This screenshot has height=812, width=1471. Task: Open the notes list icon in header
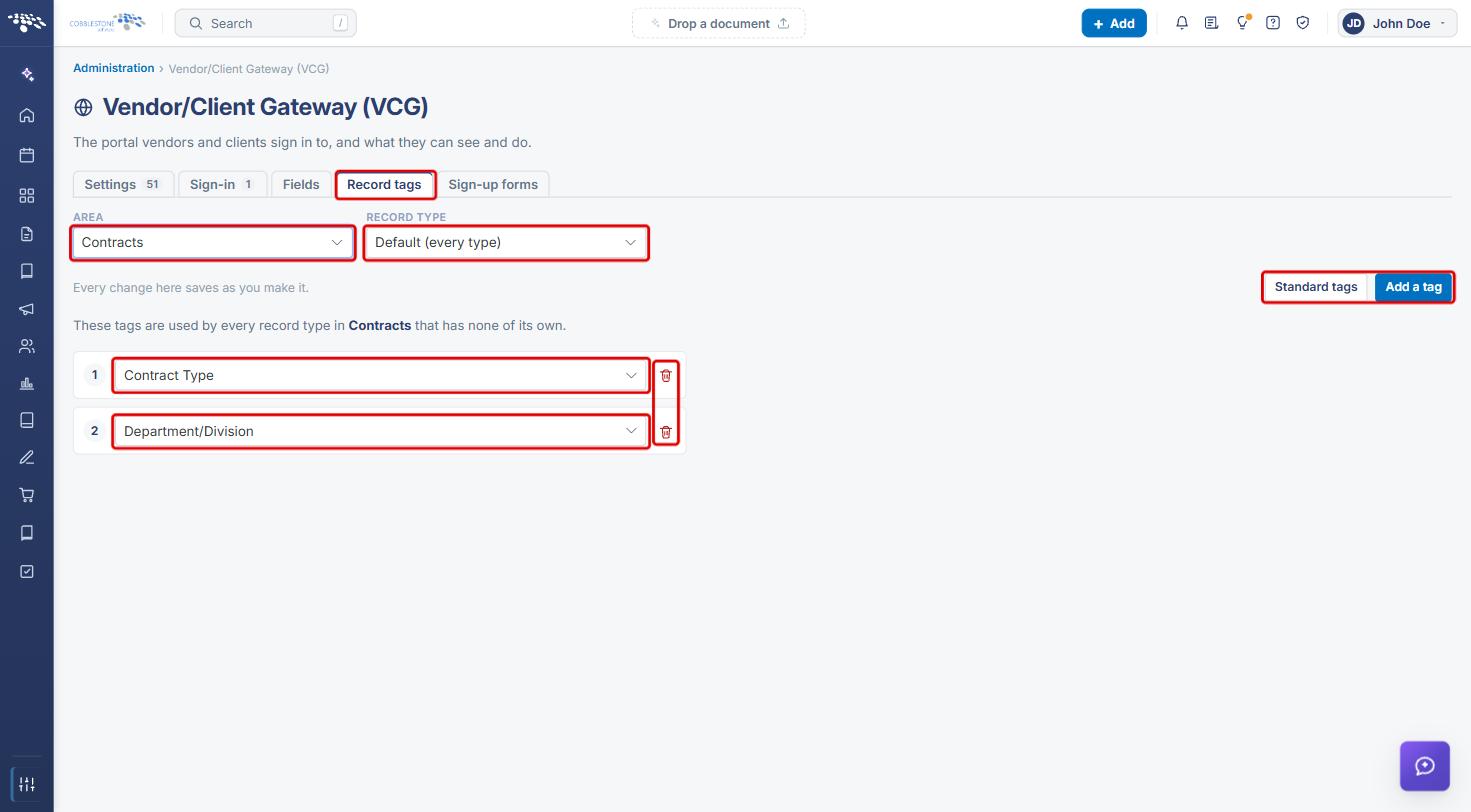(1212, 23)
